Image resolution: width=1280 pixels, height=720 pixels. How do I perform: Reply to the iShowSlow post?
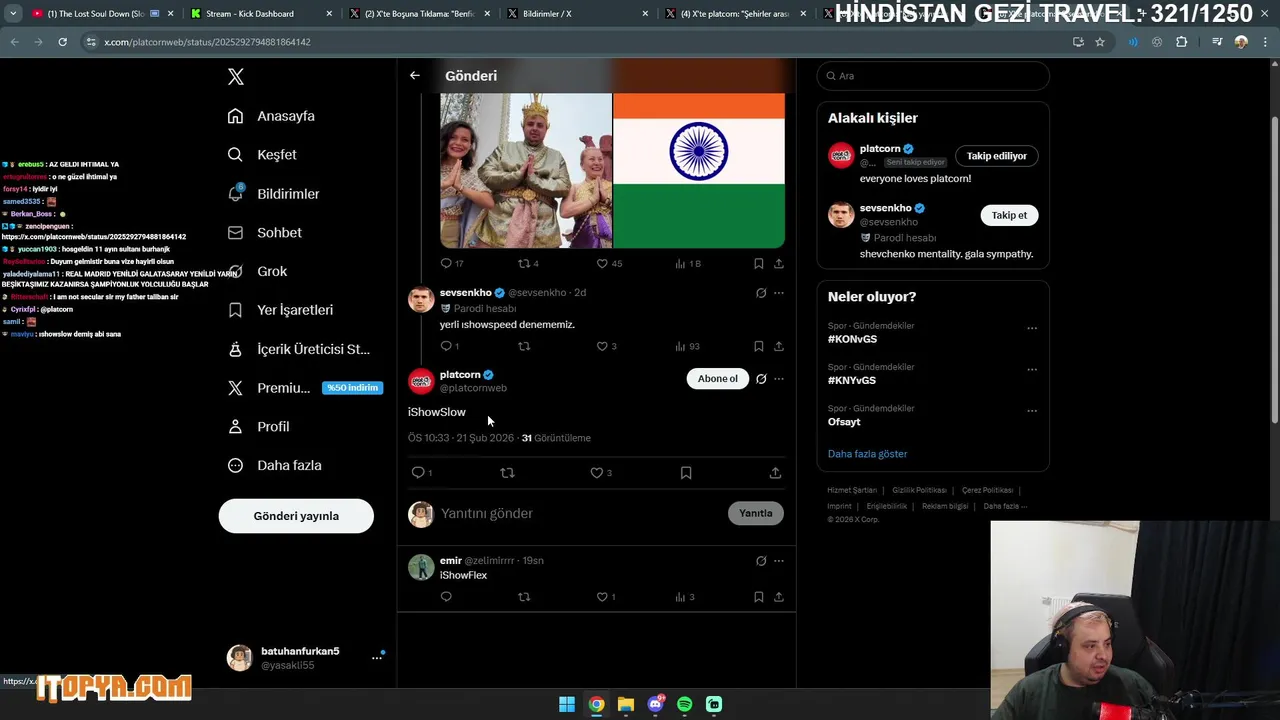pos(418,473)
